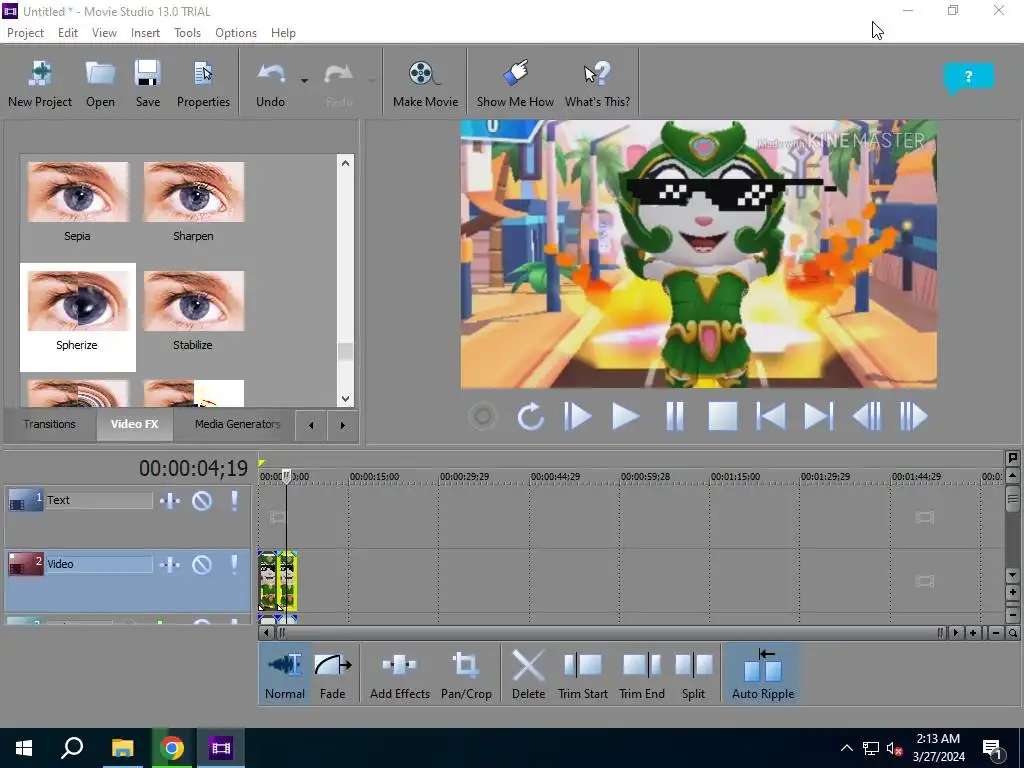Open project Properties
Image resolution: width=1024 pixels, height=768 pixels.
pyautogui.click(x=203, y=84)
